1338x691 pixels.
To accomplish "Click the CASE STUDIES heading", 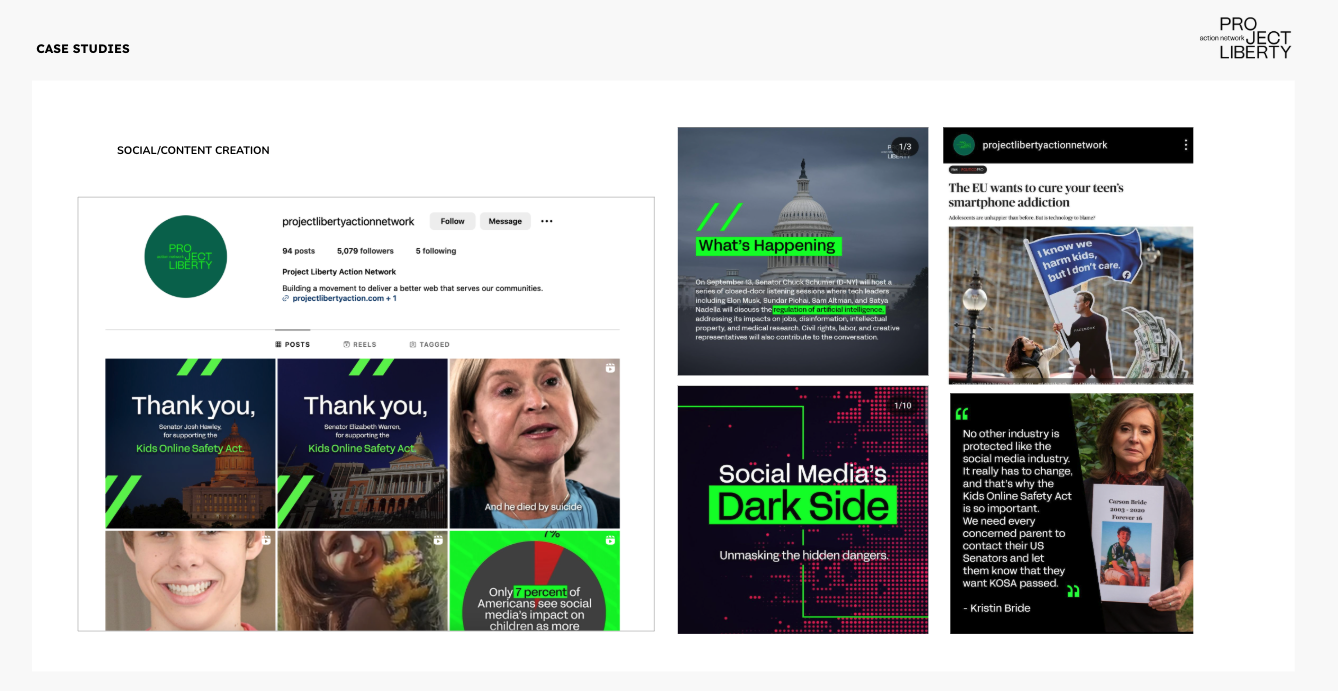I will pyautogui.click(x=83, y=49).
